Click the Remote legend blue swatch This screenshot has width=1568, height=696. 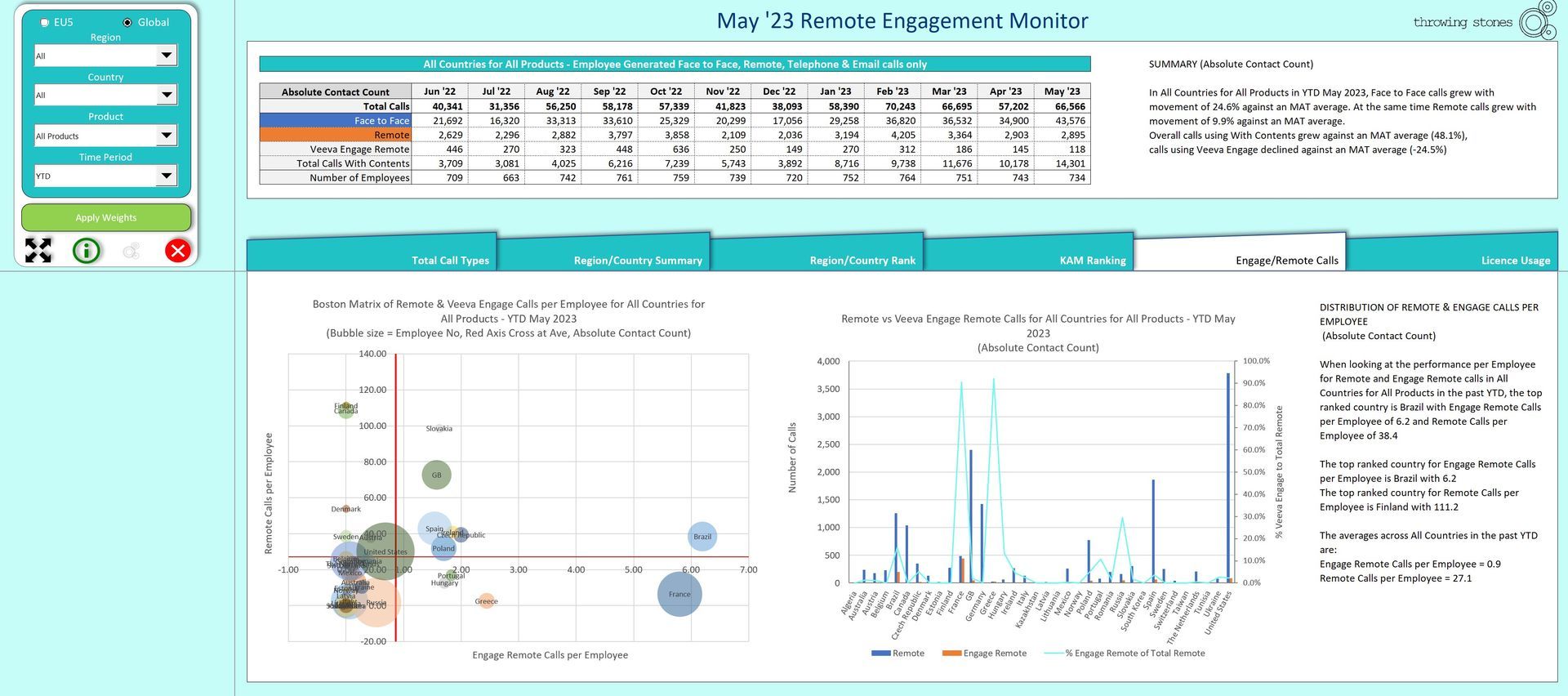click(x=880, y=653)
